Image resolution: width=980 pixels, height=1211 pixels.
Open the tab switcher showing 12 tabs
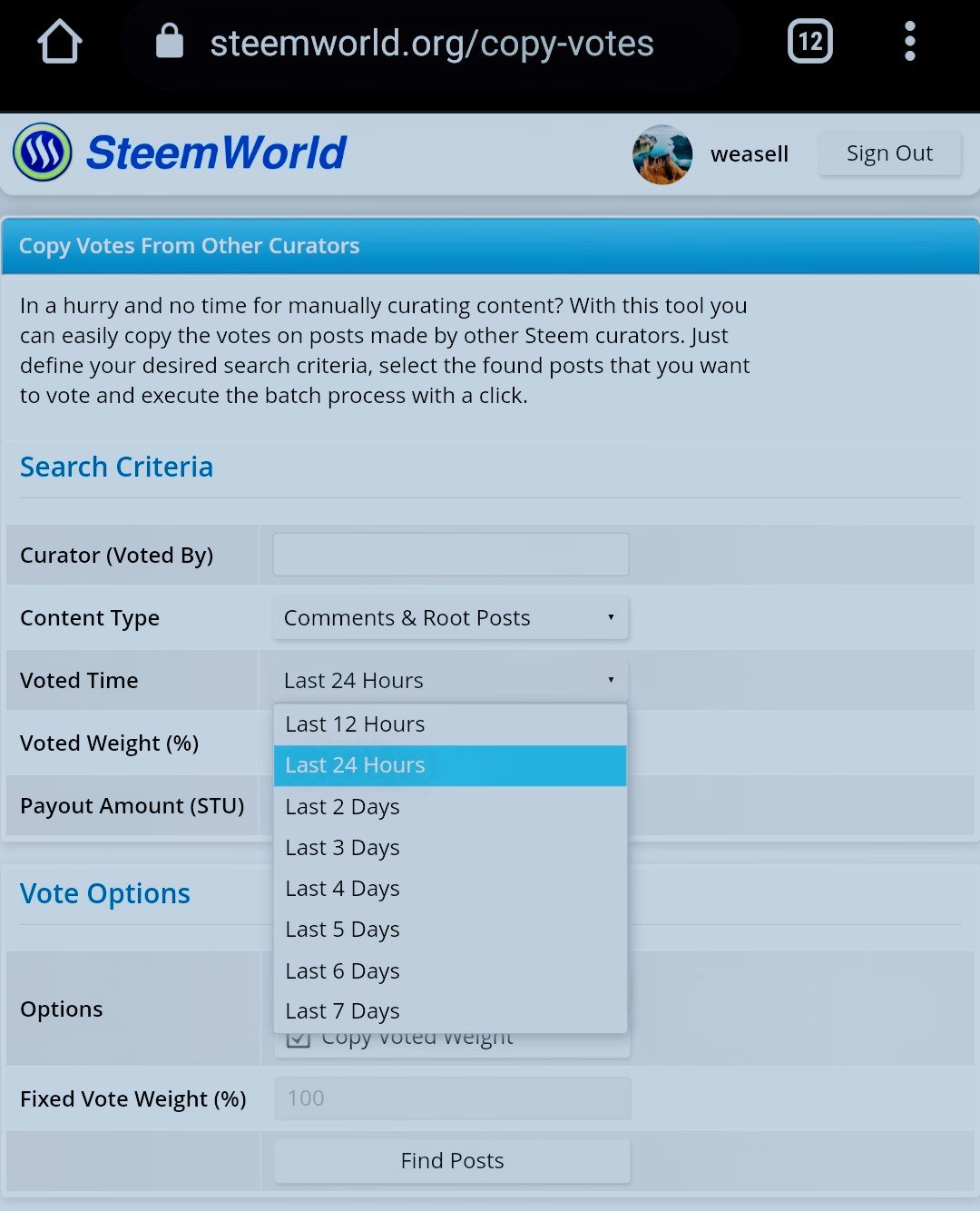pos(810,42)
